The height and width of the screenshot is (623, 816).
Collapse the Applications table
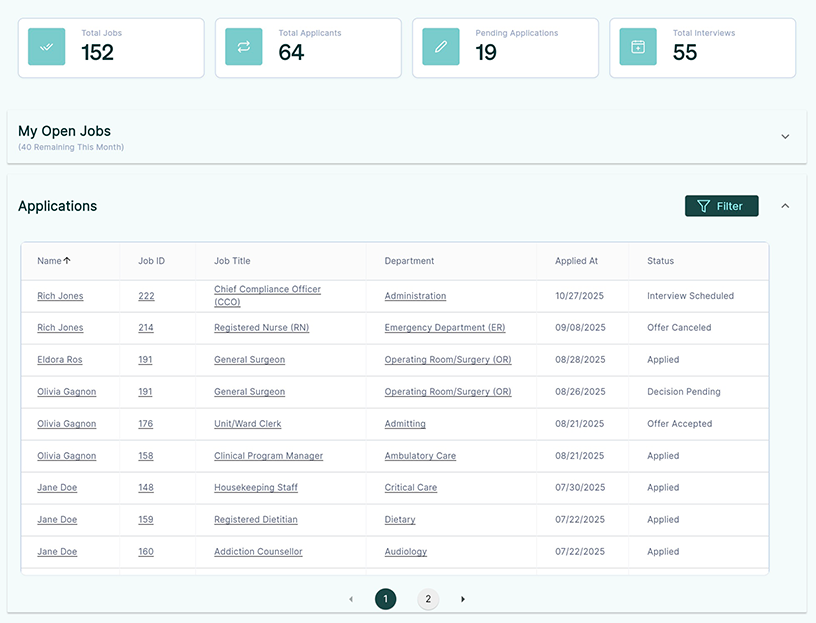point(785,205)
